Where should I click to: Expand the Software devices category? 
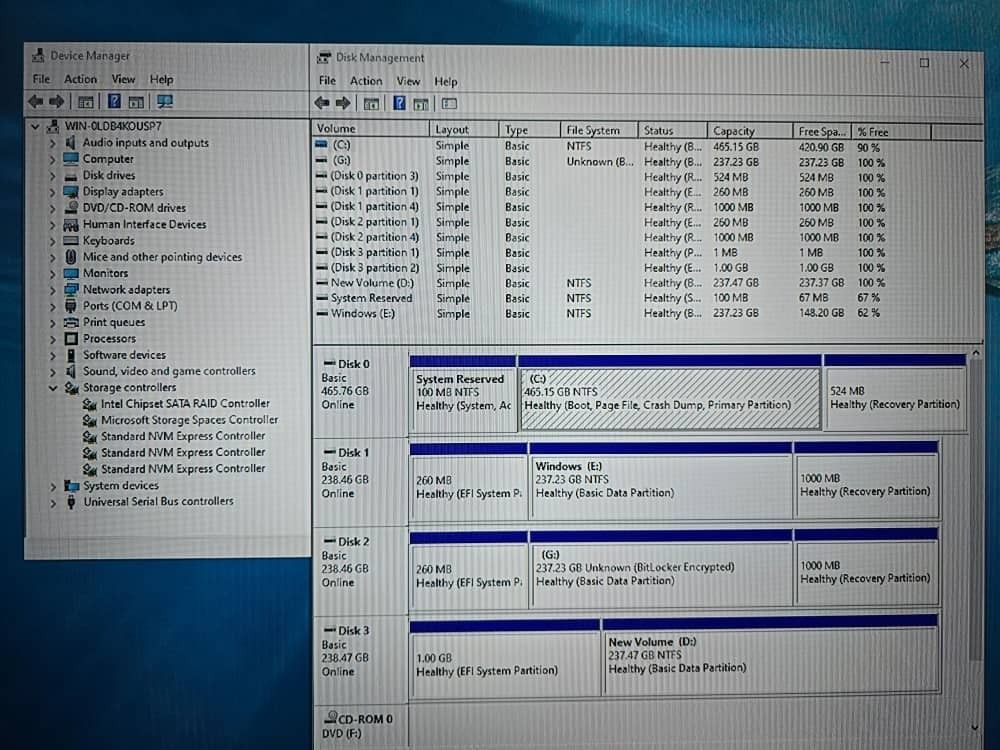coord(53,355)
